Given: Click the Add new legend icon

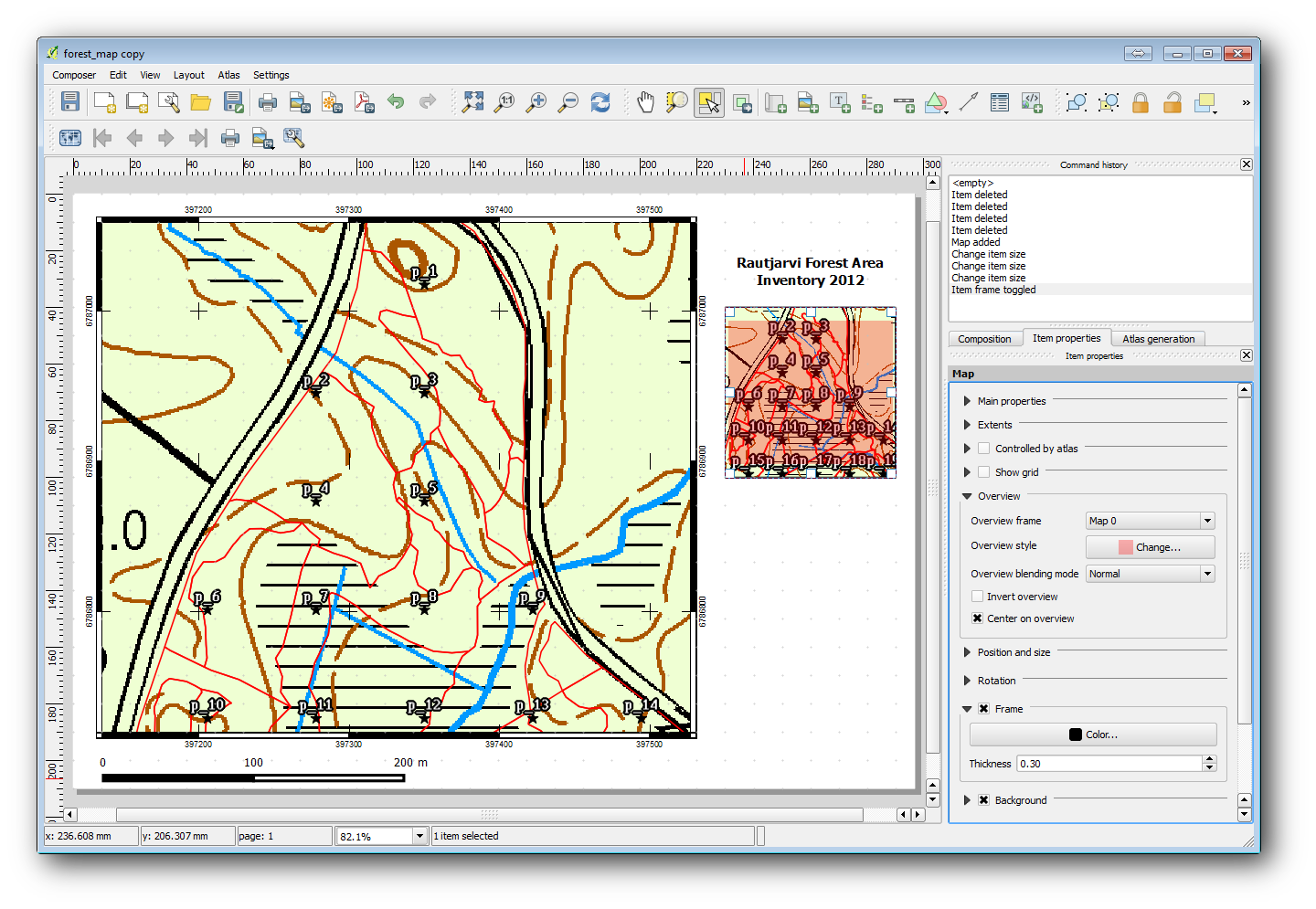Looking at the screenshot, I should [x=872, y=102].
